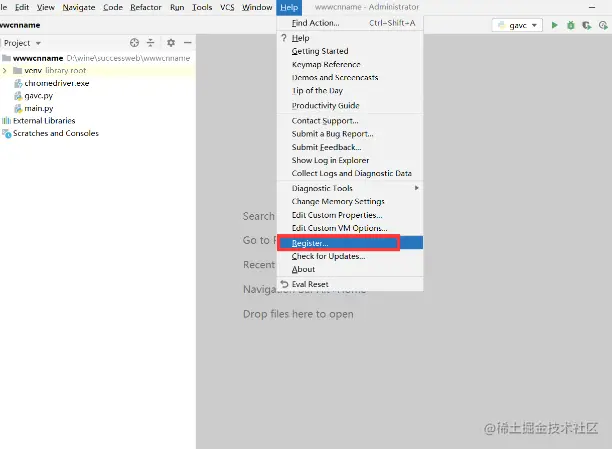Image resolution: width=612 pixels, height=449 pixels.
Task: Open the Window menu
Action: pyautogui.click(x=257, y=7)
